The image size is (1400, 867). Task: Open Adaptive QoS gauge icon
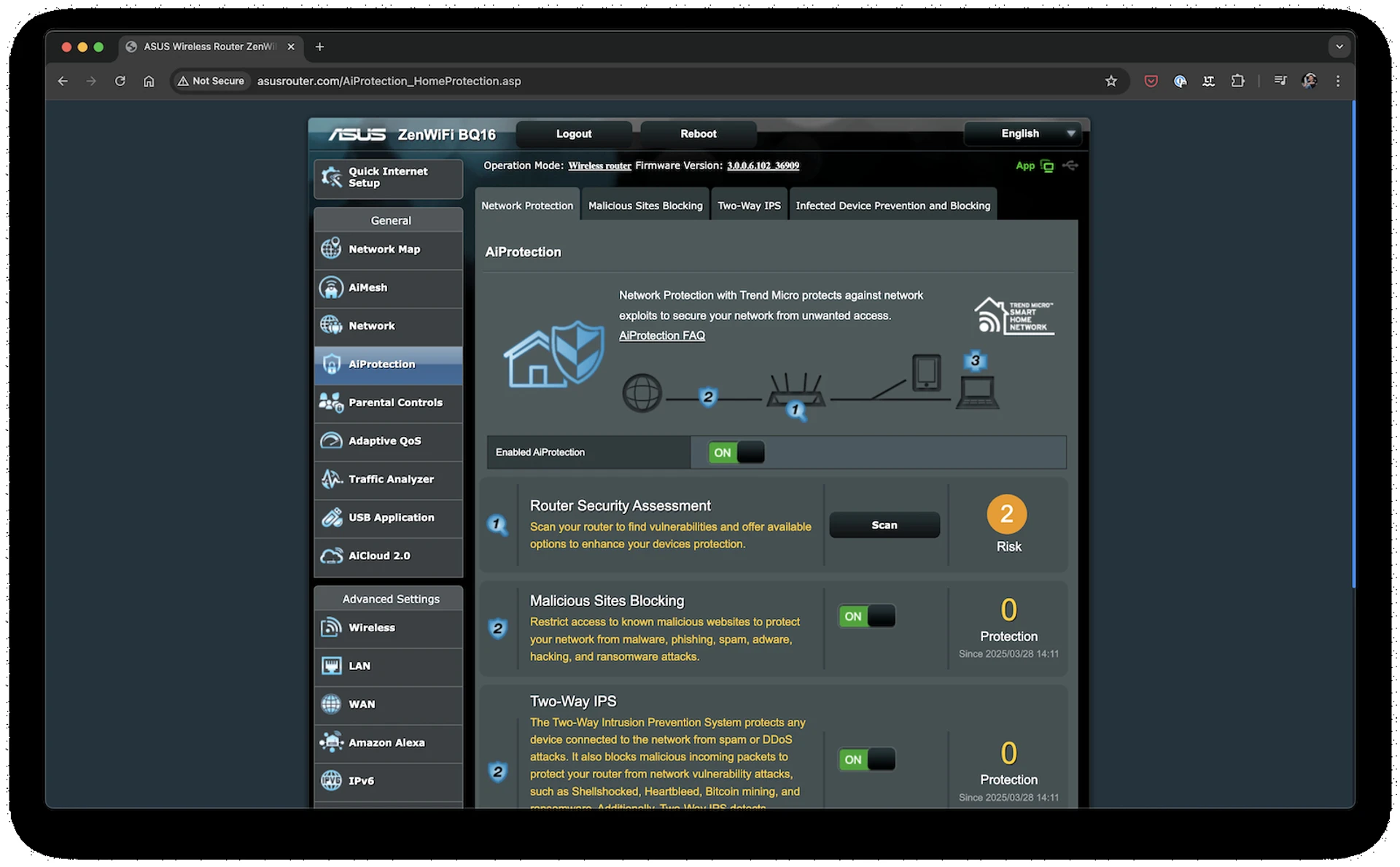click(x=331, y=440)
